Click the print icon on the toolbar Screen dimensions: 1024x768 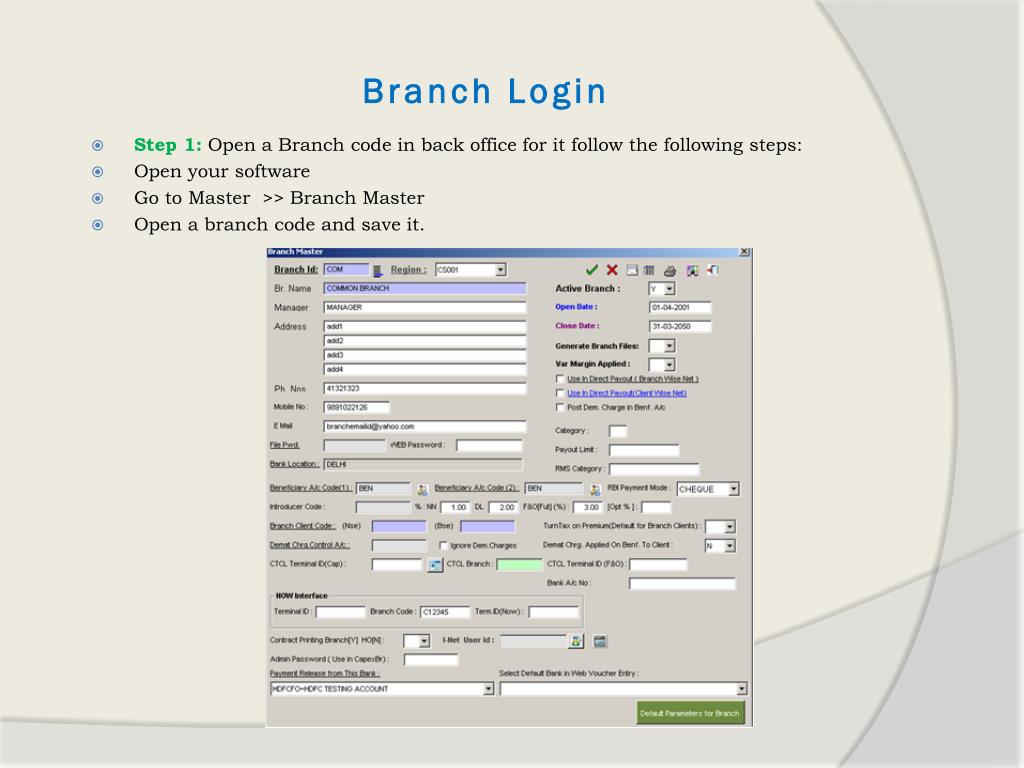tap(670, 270)
